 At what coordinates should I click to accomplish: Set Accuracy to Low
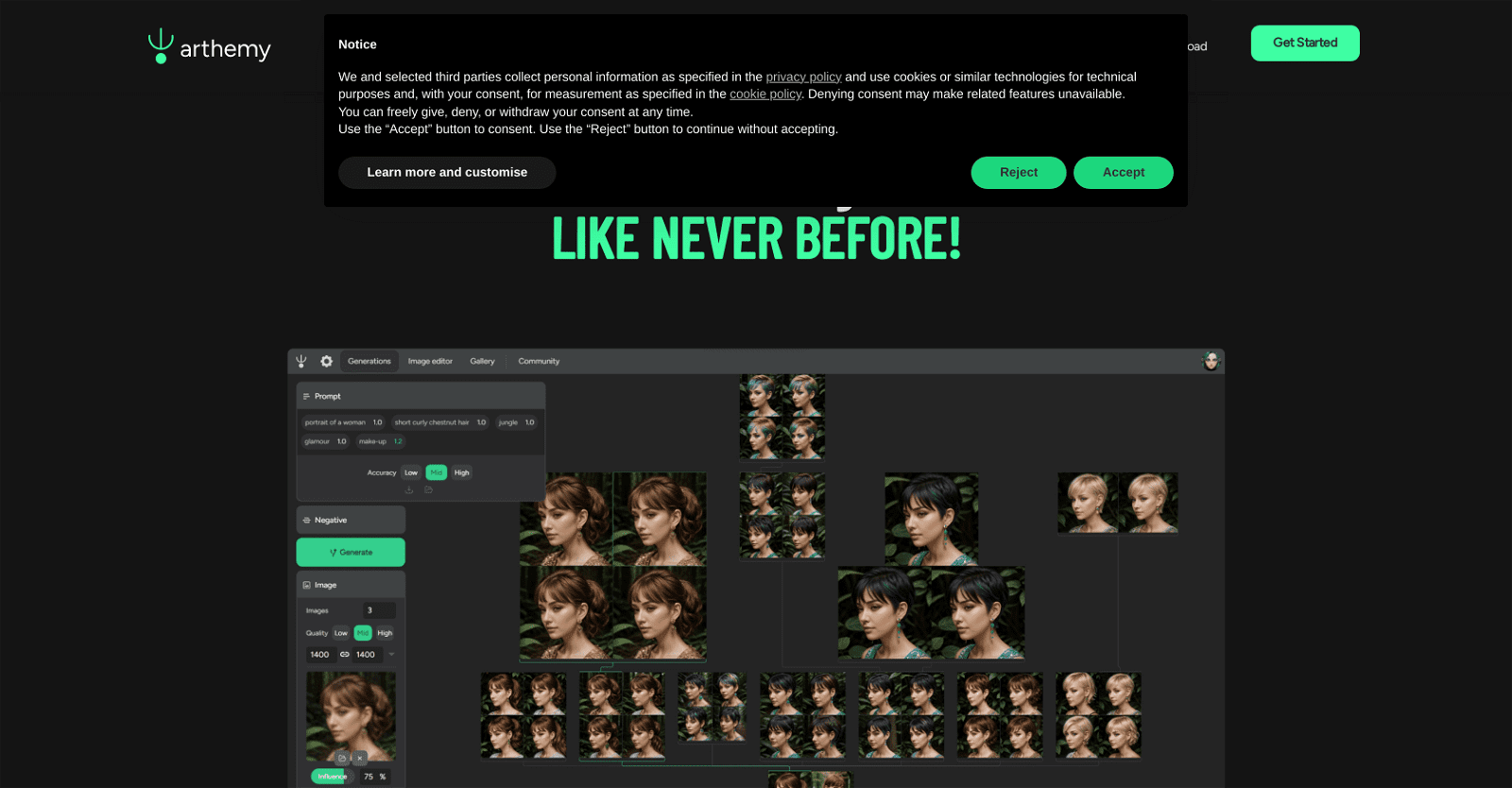coord(411,472)
